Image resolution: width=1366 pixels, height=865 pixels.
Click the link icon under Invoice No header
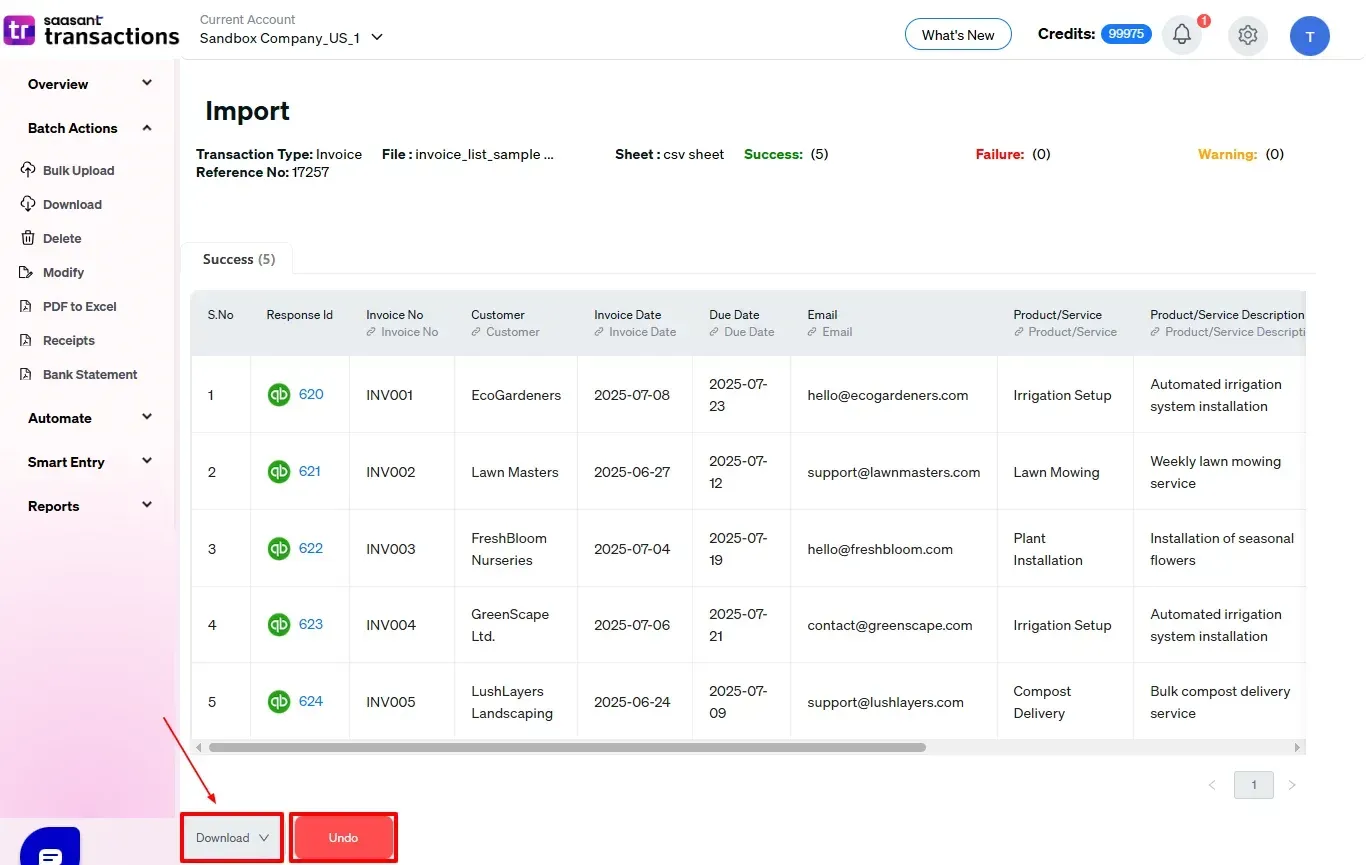point(371,332)
